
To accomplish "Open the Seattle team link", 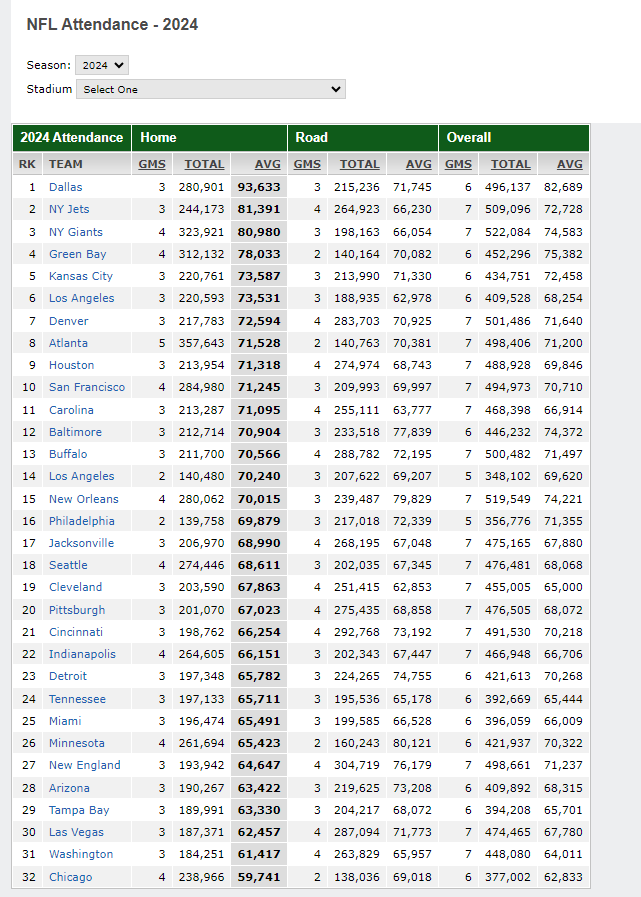I will coord(68,565).
